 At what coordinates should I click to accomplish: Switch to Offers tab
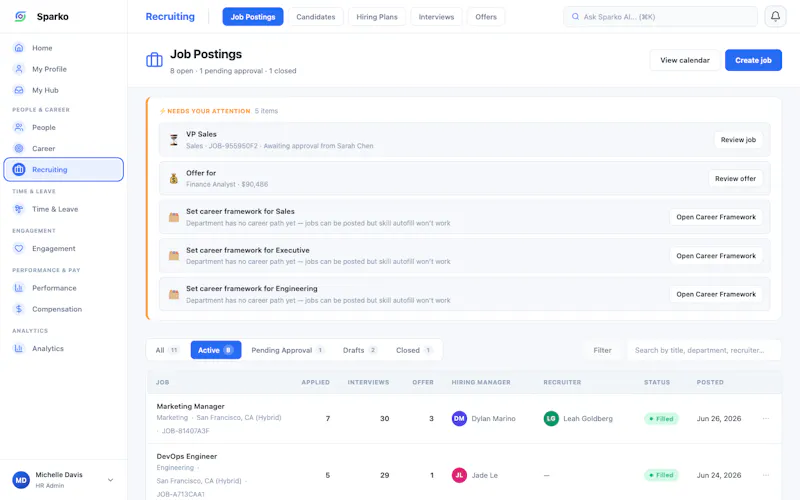(x=486, y=17)
